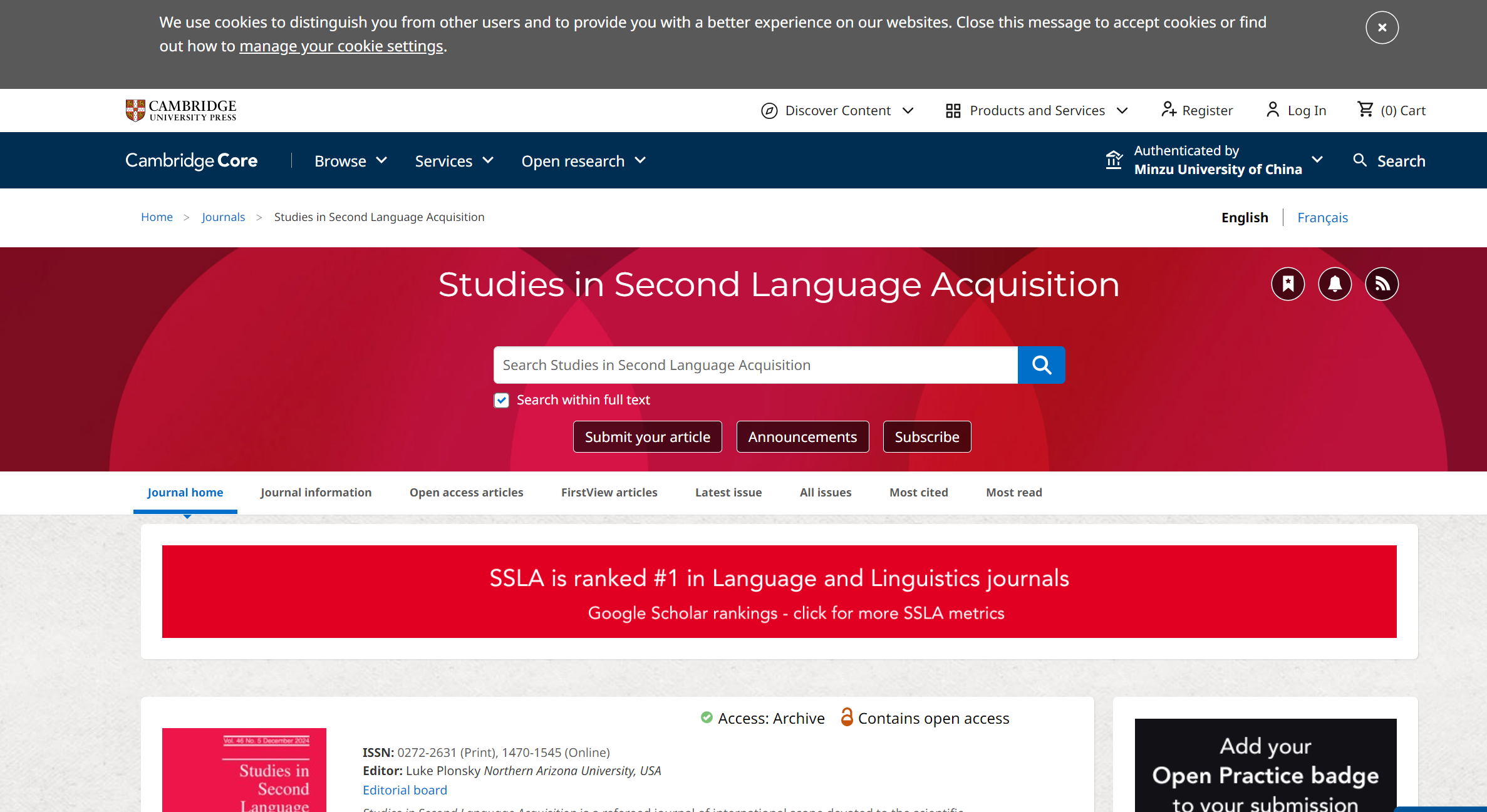Switch to Most read tab
The image size is (1487, 812).
(x=1014, y=493)
